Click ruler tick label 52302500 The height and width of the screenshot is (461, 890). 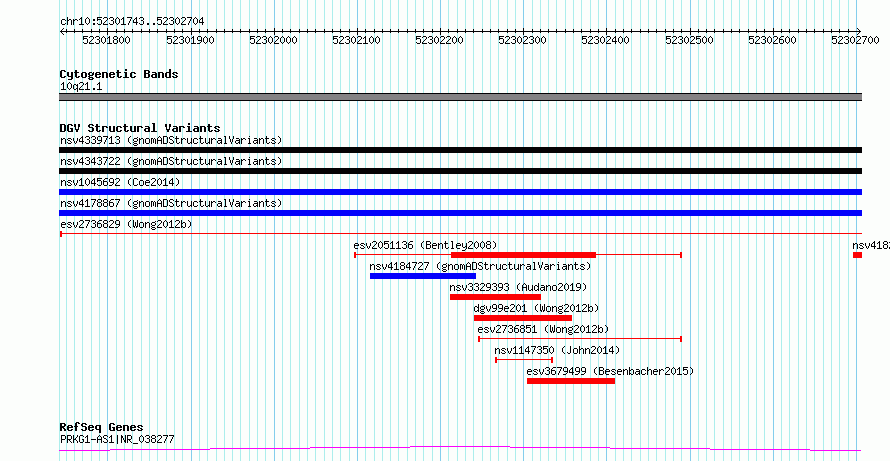point(690,40)
